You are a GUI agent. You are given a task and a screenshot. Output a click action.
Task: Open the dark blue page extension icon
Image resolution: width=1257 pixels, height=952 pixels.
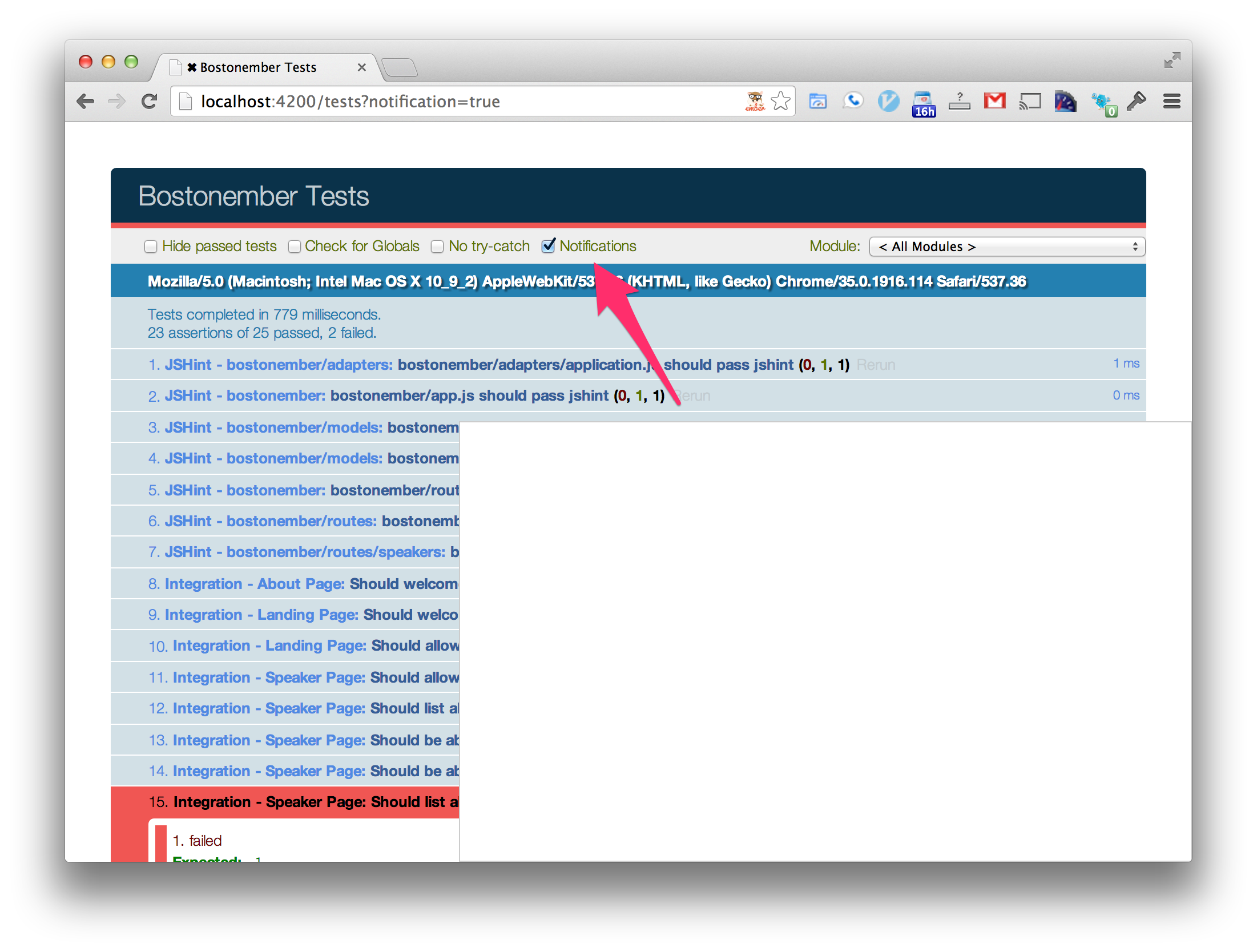[x=1065, y=102]
